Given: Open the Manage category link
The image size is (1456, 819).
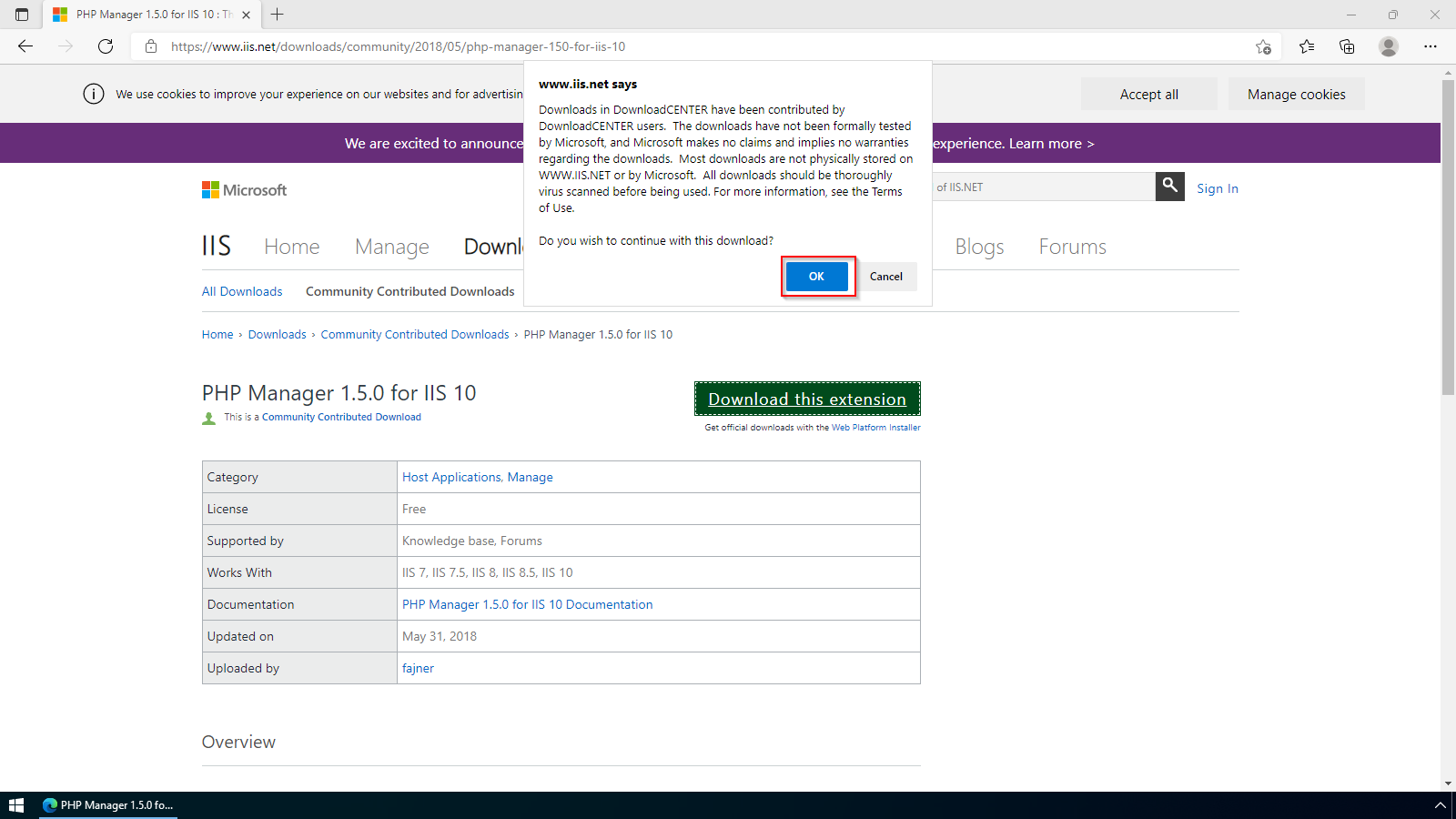Looking at the screenshot, I should tap(531, 477).
